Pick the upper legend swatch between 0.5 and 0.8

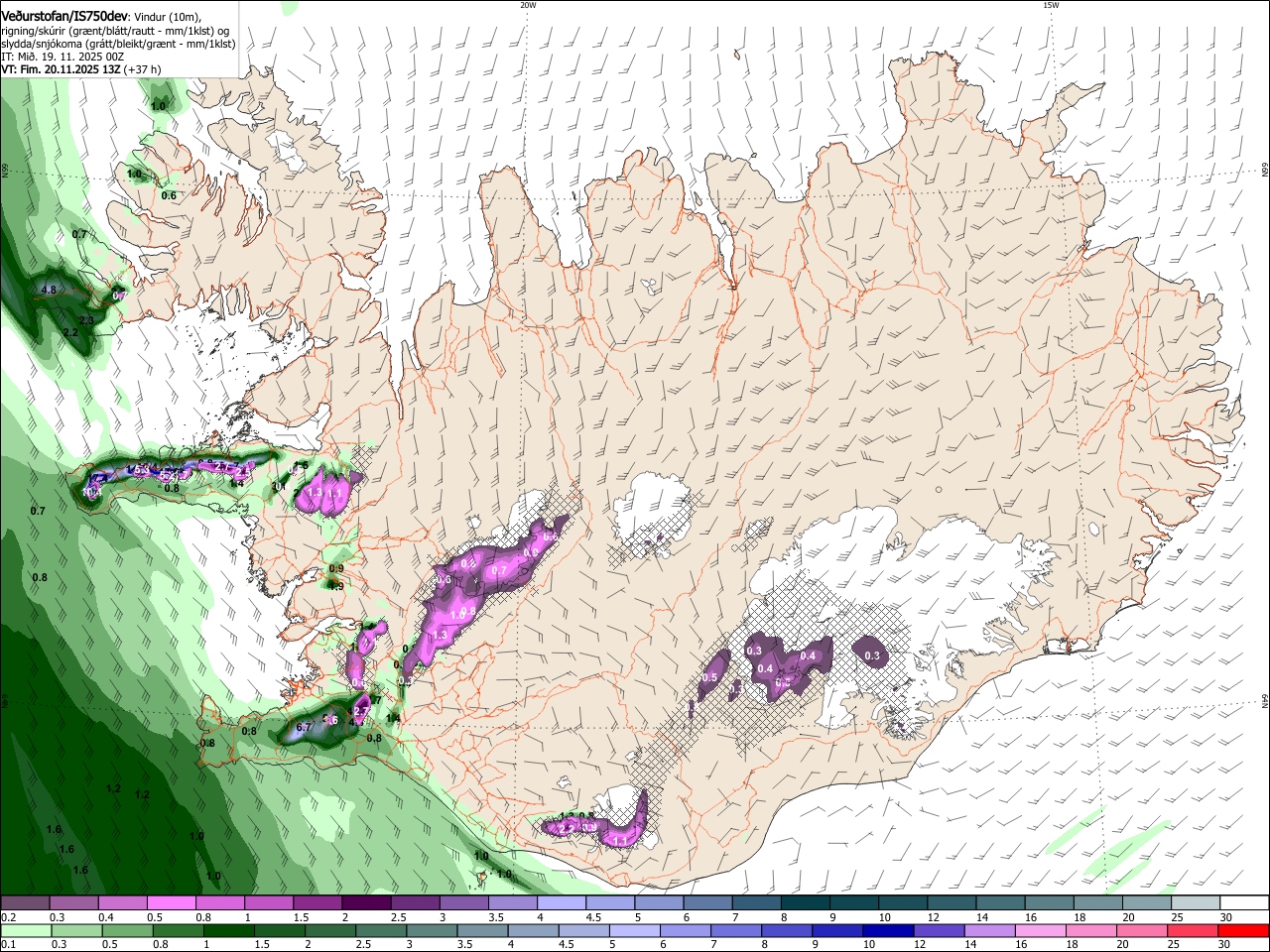pos(171,902)
